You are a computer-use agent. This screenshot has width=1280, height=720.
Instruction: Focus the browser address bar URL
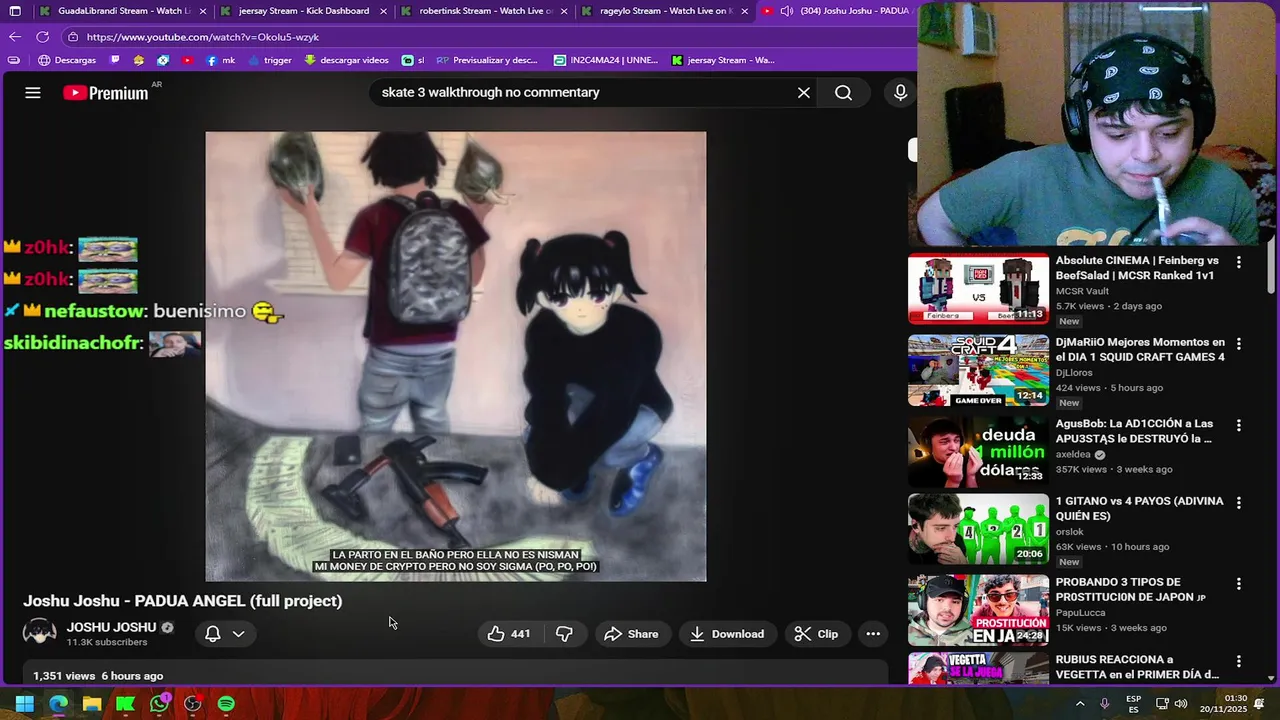pyautogui.click(x=203, y=37)
